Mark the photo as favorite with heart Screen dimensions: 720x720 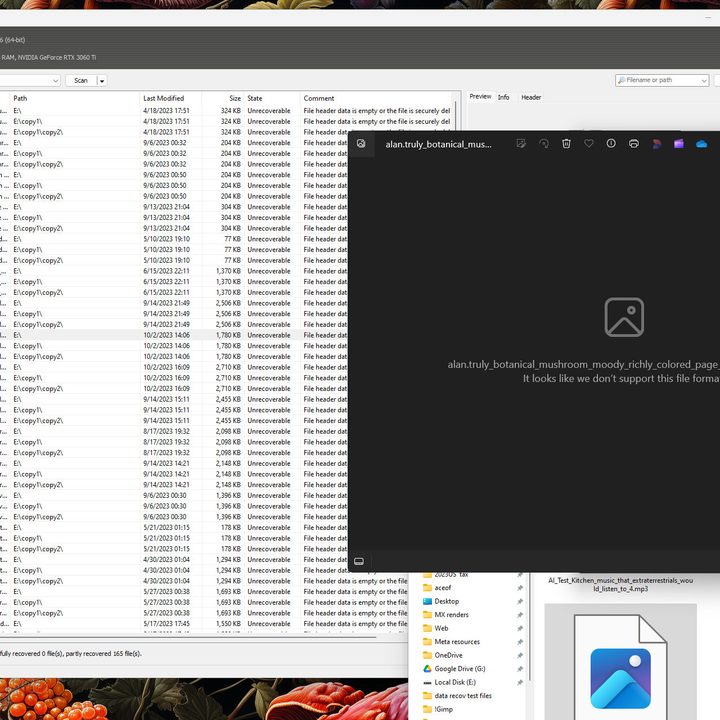point(589,144)
